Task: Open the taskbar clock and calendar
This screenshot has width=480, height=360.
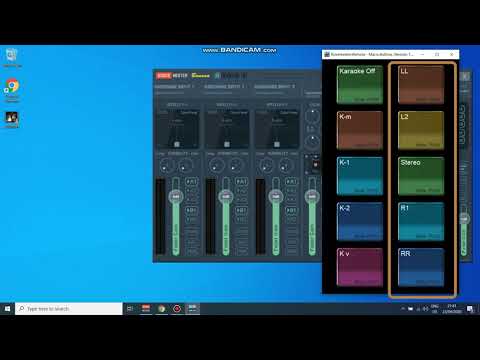Action: [x=452, y=309]
